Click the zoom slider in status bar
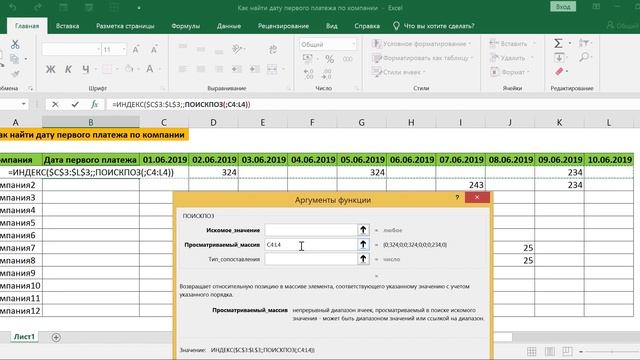This screenshot has height=360, width=640. point(611,351)
